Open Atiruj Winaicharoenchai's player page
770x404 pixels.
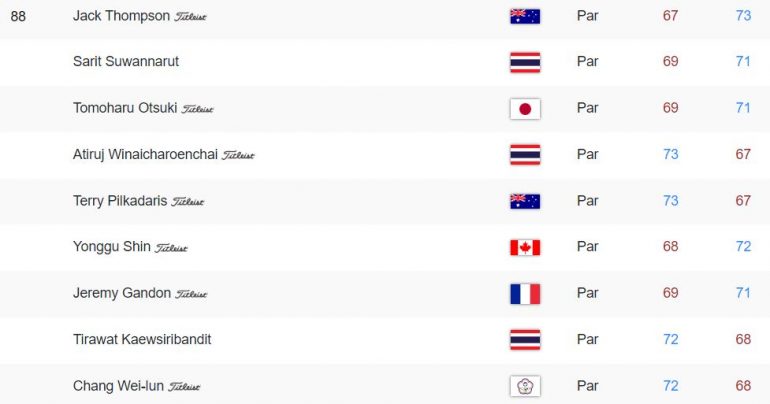pyautogui.click(x=145, y=154)
